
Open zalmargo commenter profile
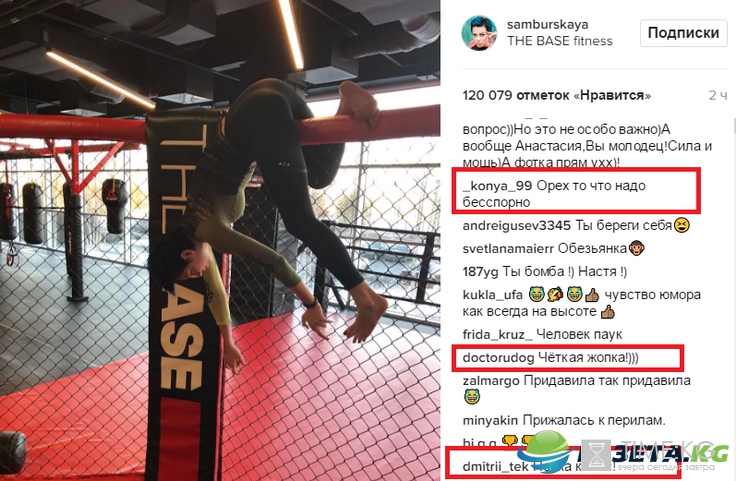(x=491, y=381)
